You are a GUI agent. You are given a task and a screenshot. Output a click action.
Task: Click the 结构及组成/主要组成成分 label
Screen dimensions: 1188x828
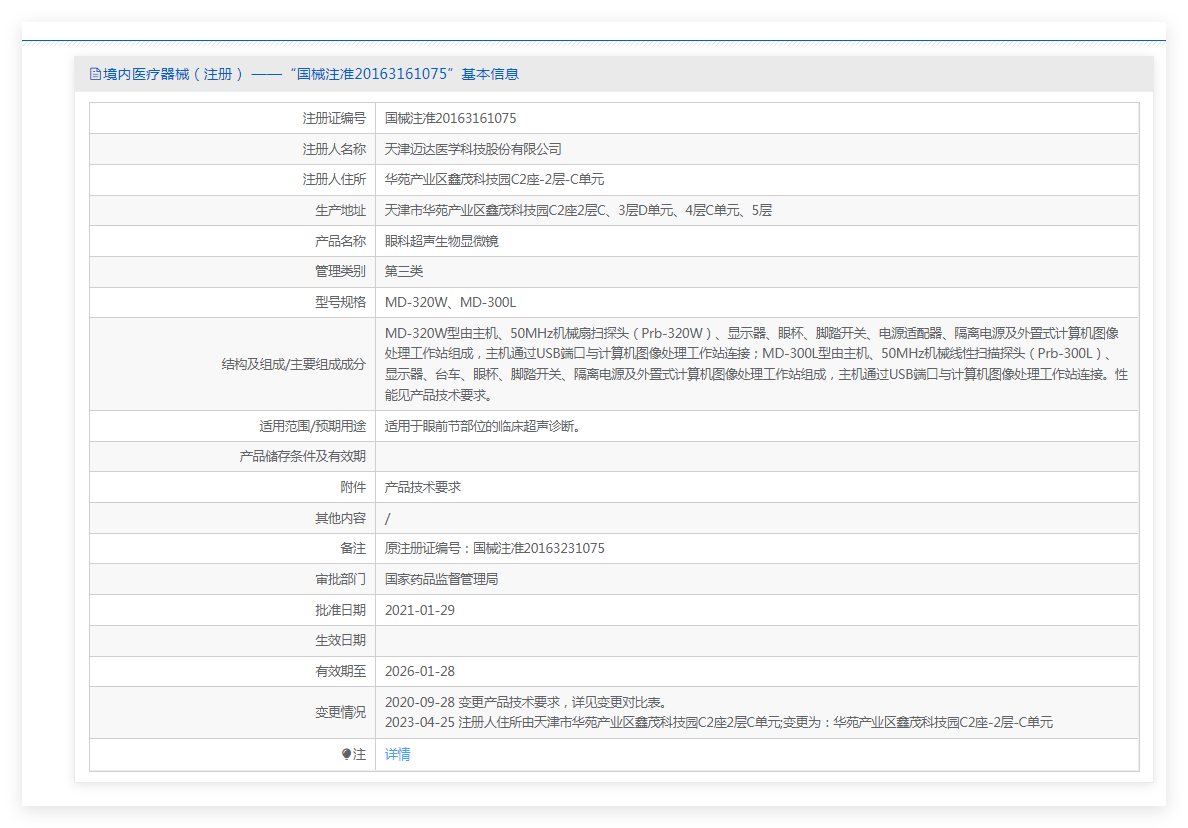point(293,364)
